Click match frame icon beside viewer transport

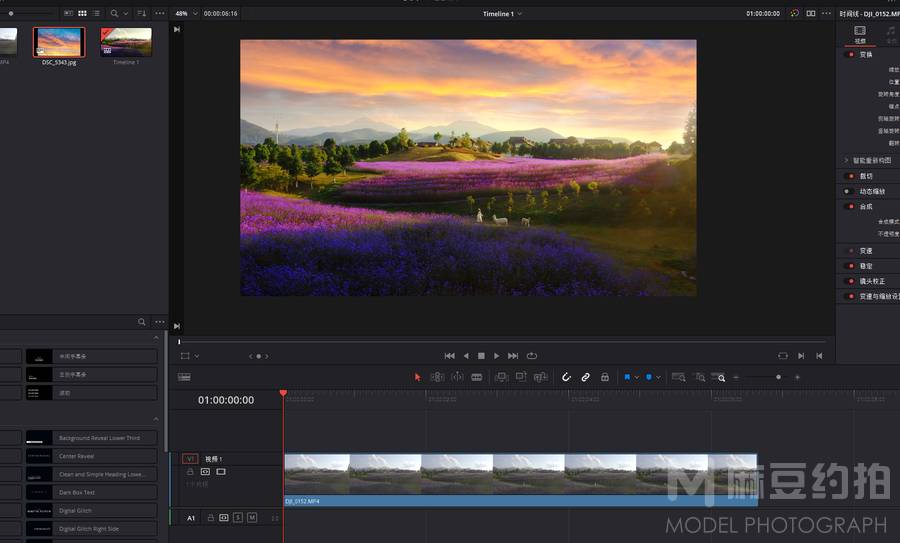pos(782,356)
